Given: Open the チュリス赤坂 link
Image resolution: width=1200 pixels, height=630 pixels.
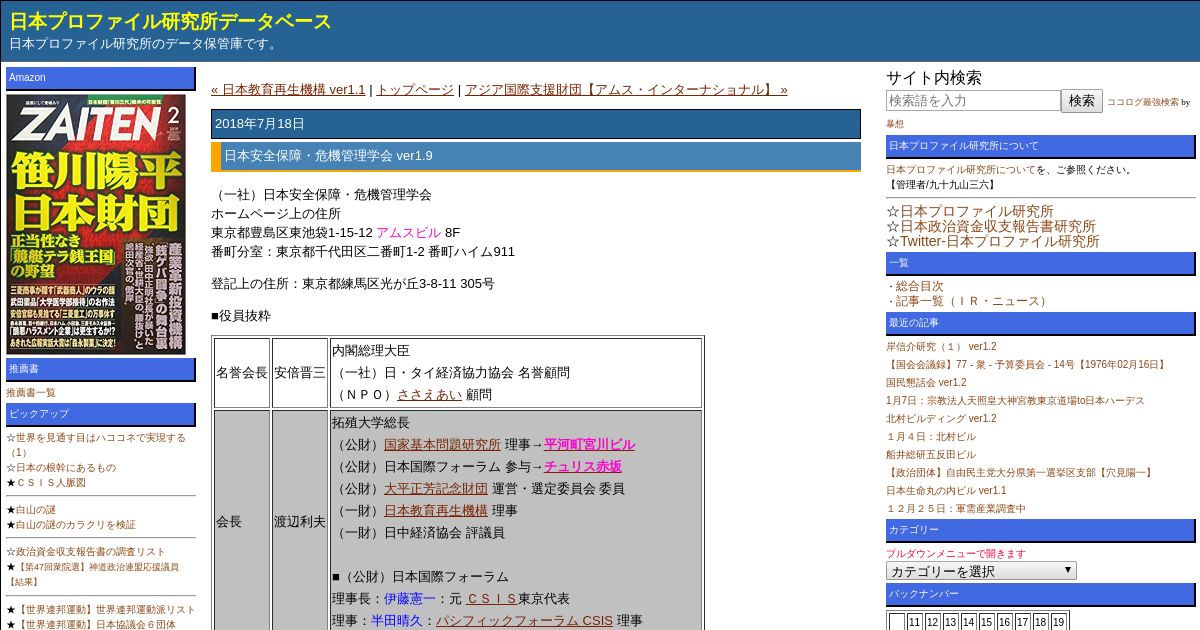Looking at the screenshot, I should coord(583,466).
